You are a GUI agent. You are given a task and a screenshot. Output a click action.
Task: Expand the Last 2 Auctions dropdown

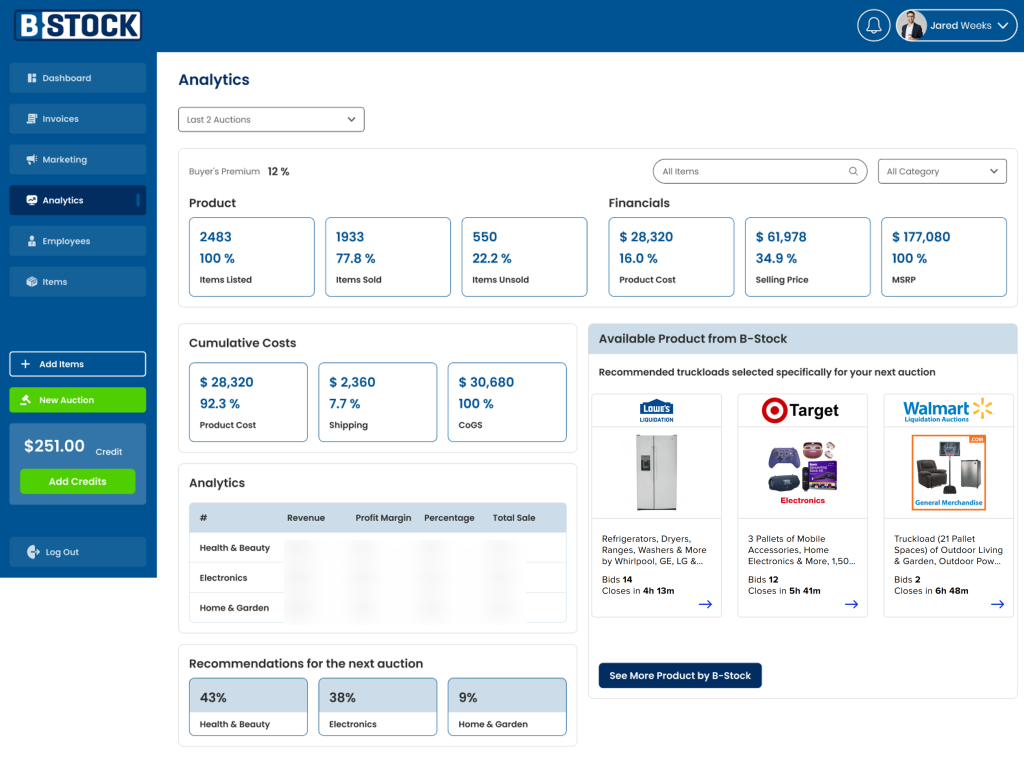click(x=271, y=120)
